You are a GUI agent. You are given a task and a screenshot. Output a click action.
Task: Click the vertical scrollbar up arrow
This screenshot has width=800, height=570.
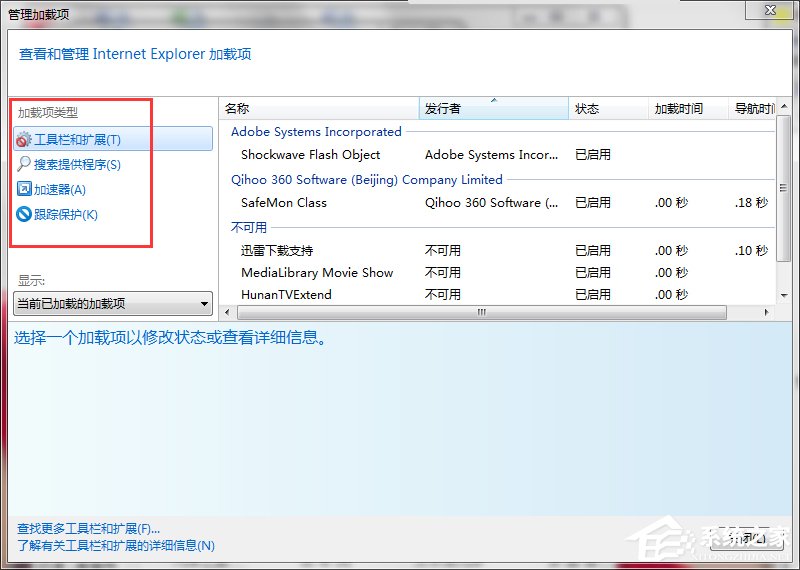tap(784, 106)
